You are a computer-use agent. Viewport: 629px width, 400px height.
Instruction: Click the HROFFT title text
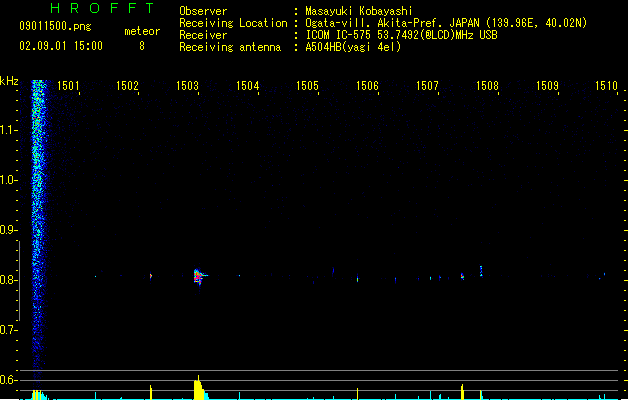click(x=102, y=8)
